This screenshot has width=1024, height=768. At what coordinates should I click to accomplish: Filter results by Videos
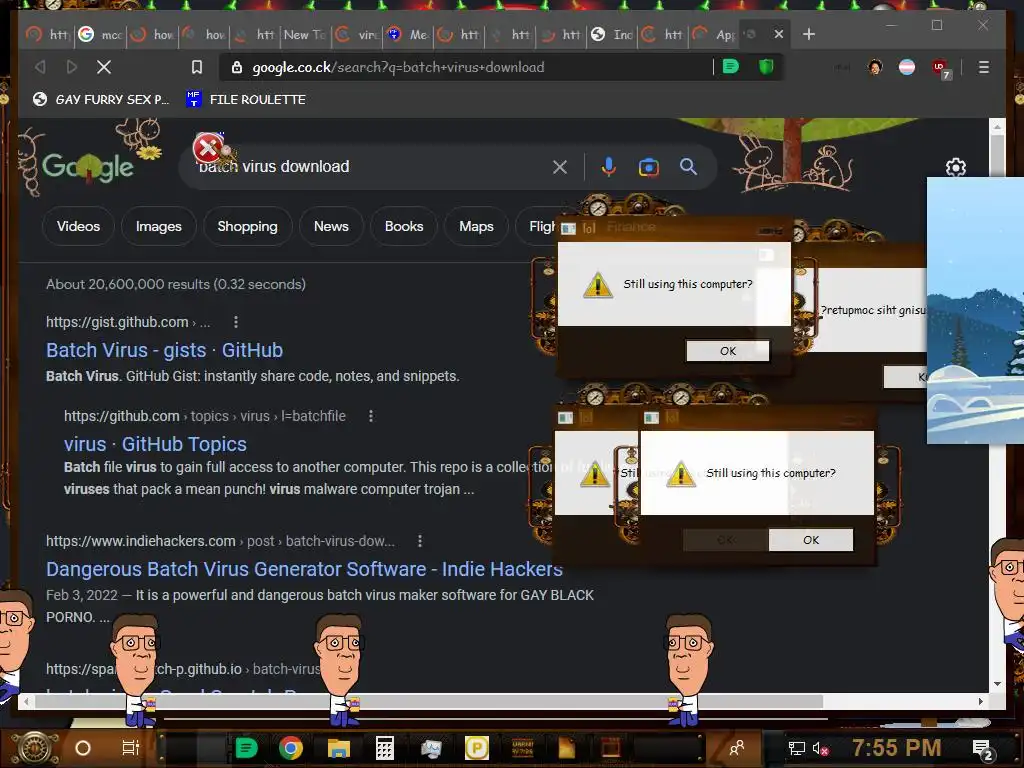tap(78, 227)
